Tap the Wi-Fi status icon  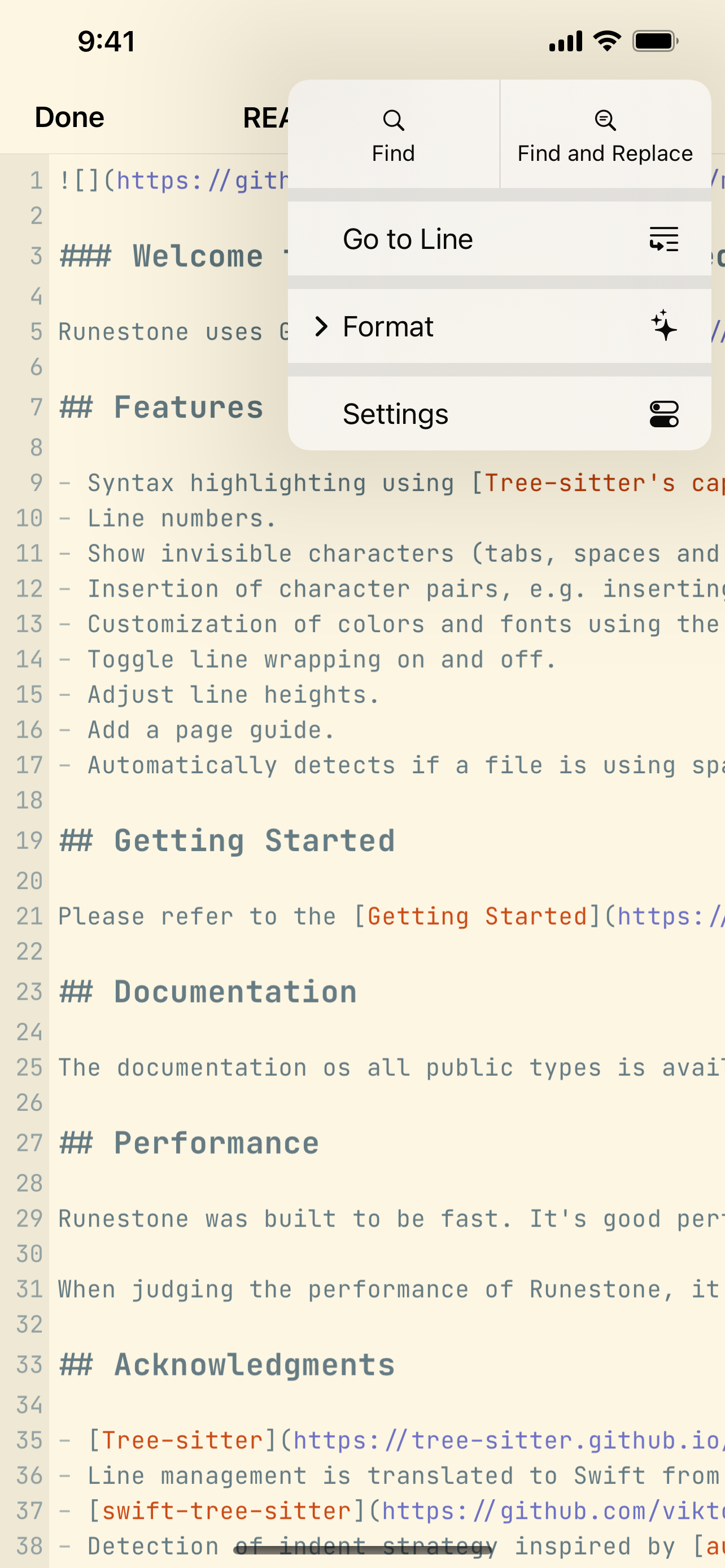pos(607,41)
